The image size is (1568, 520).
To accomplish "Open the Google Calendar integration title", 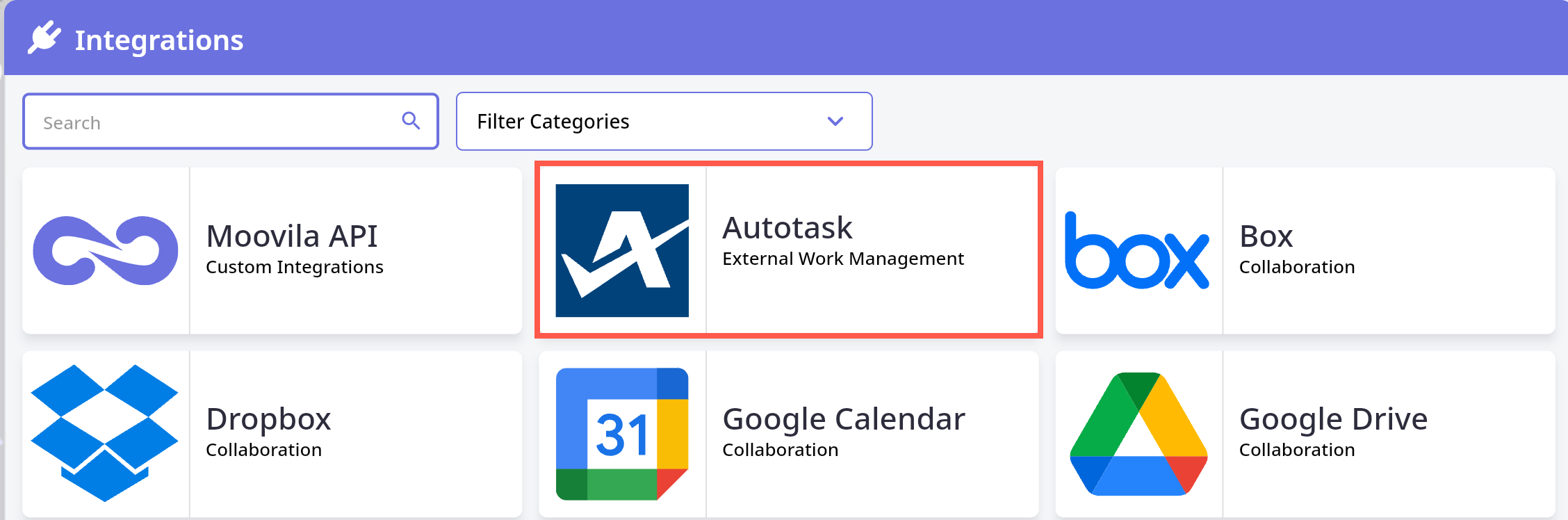I will coord(843,419).
